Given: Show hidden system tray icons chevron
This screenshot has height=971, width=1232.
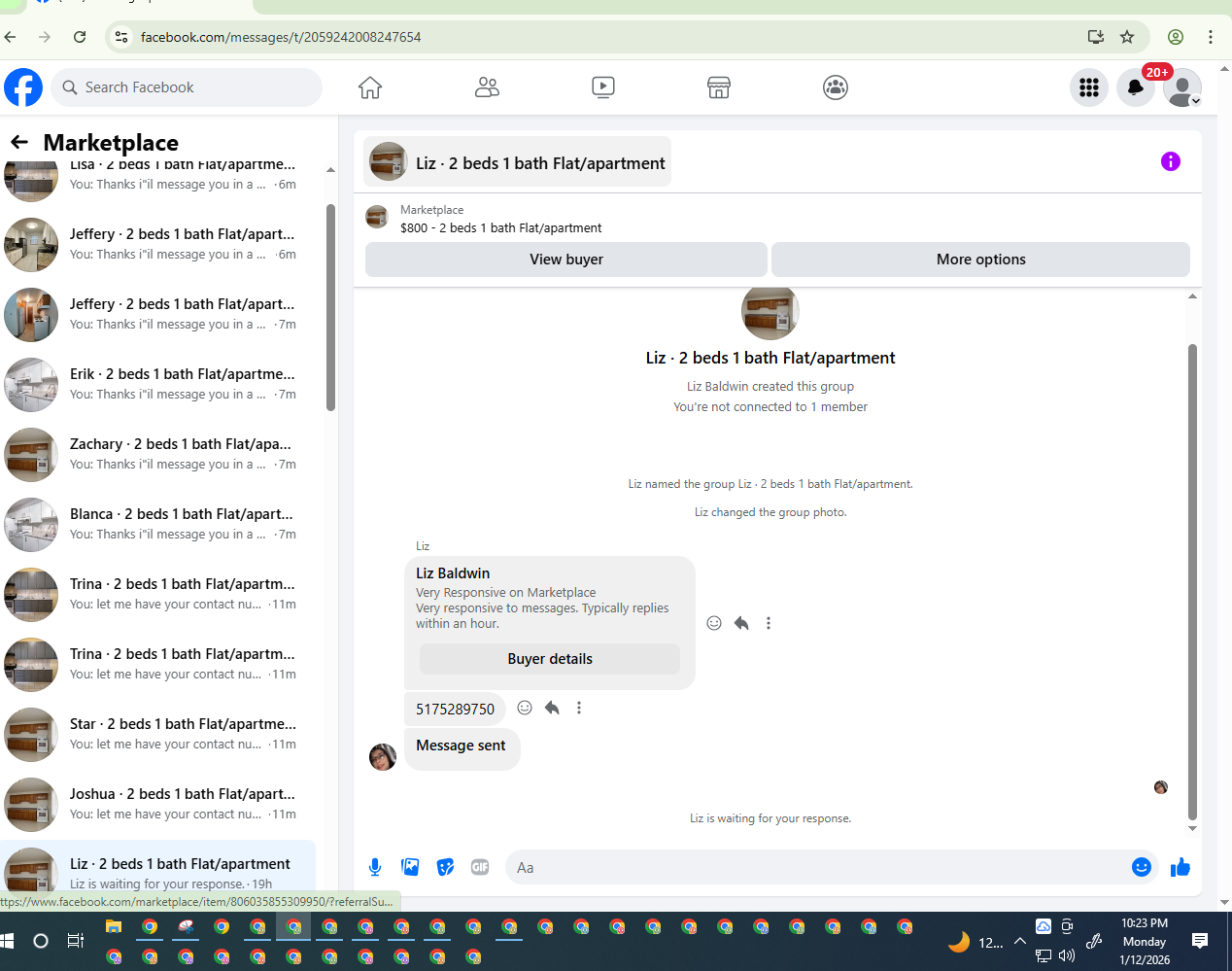Looking at the screenshot, I should 1020,941.
